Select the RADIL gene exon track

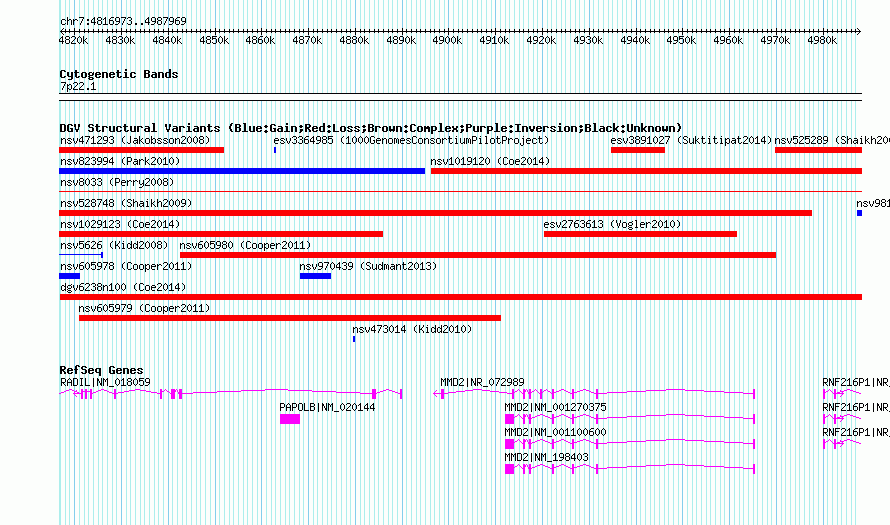230,393
